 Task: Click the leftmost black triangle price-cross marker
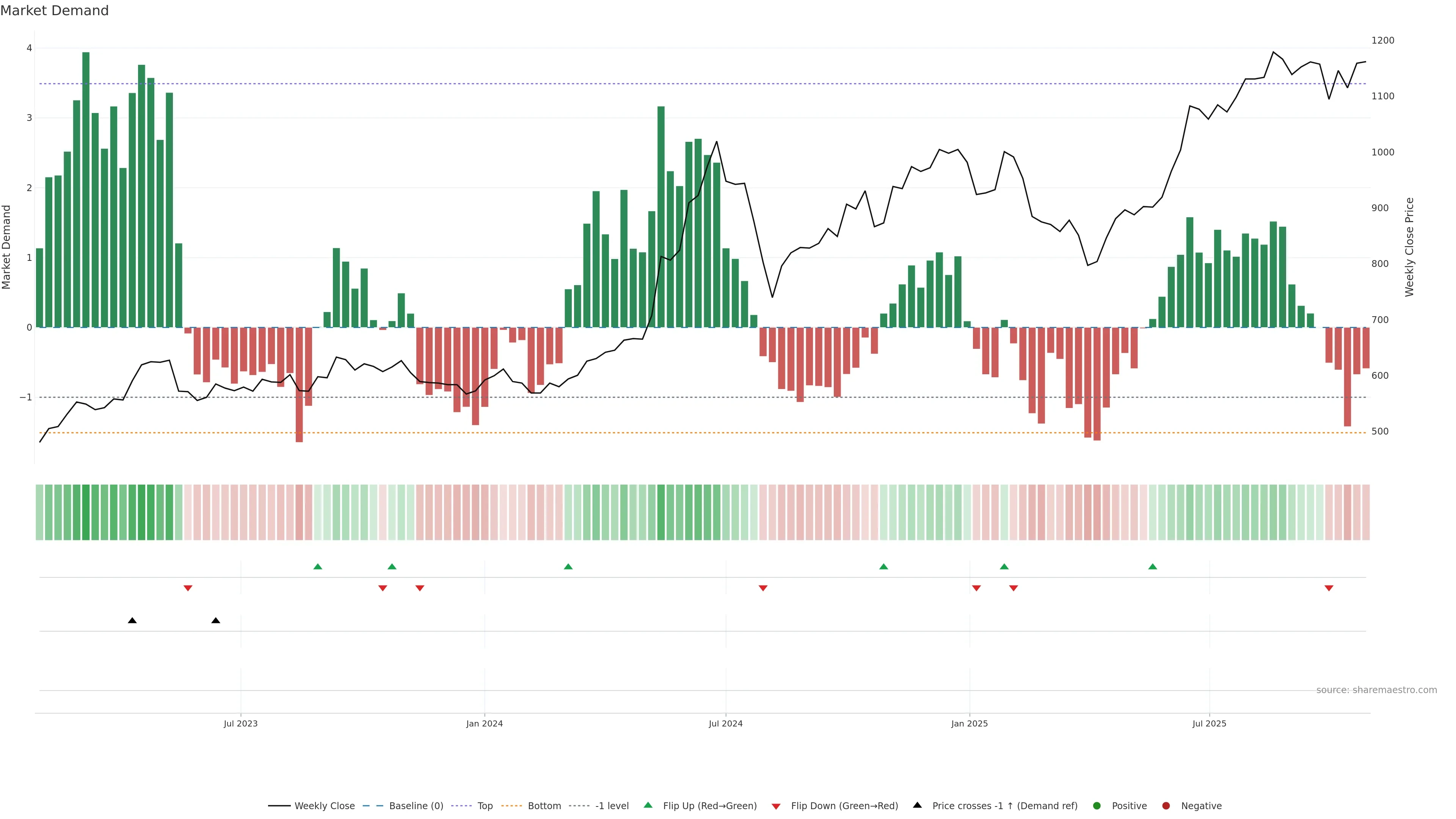pos(132,621)
